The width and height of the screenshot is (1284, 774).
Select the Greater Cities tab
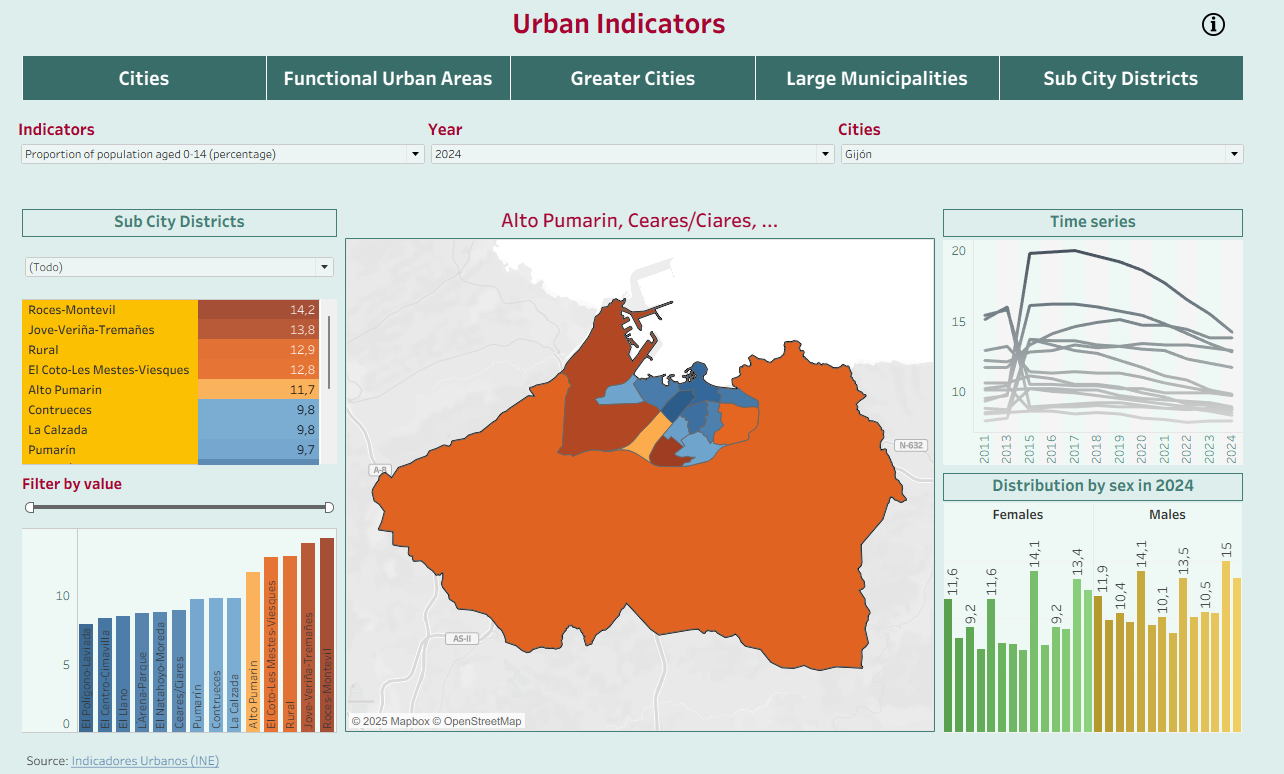[632, 78]
